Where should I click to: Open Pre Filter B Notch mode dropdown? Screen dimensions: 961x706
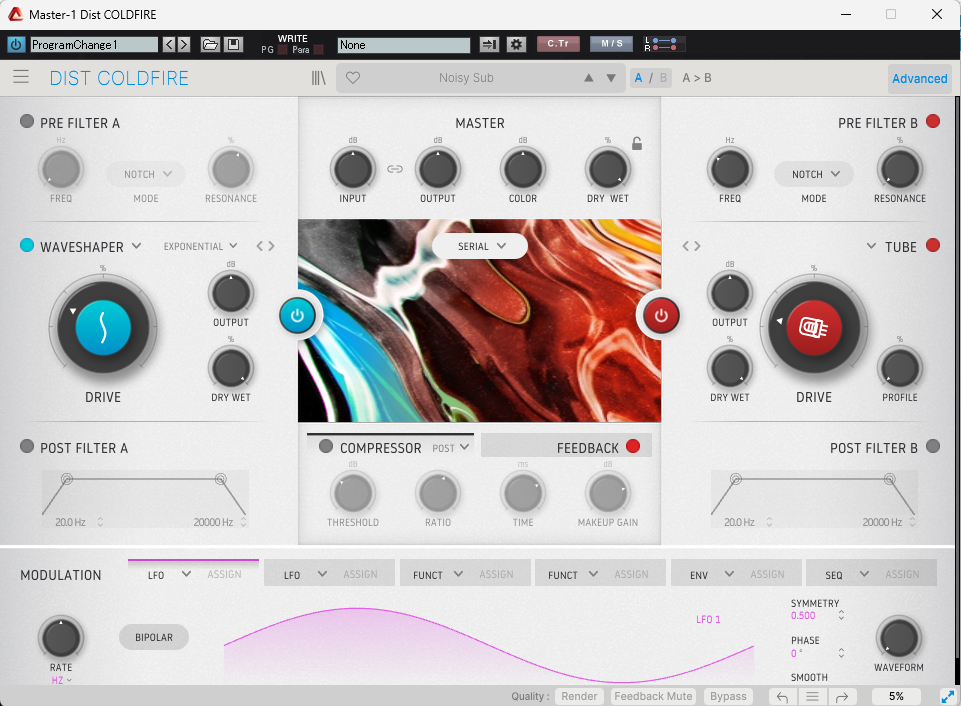(814, 174)
